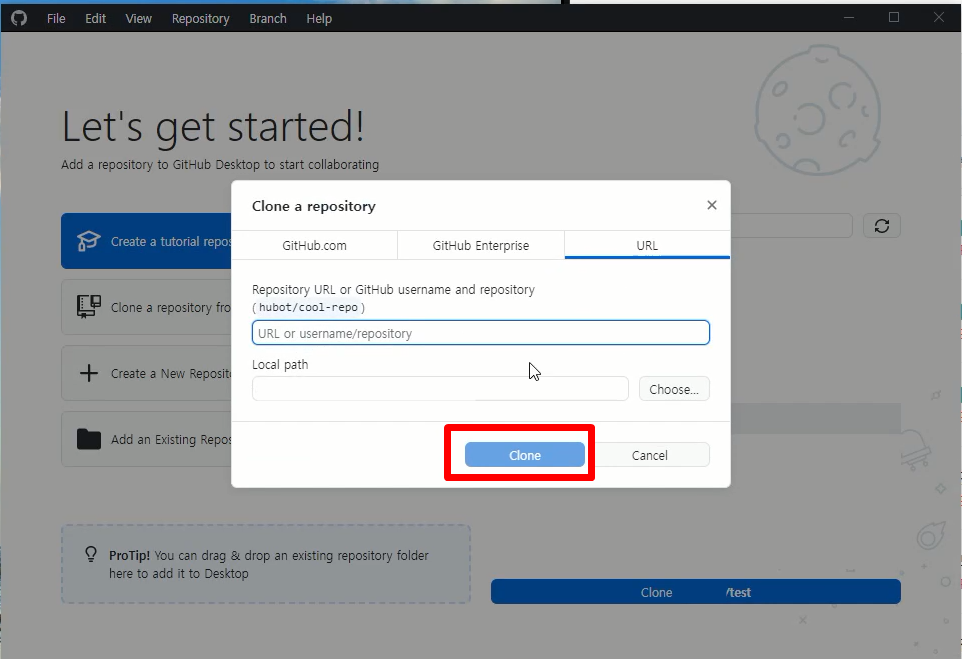The image size is (962, 659).
Task: Switch to the GitHub Enterprise tab
Action: [x=480, y=245]
